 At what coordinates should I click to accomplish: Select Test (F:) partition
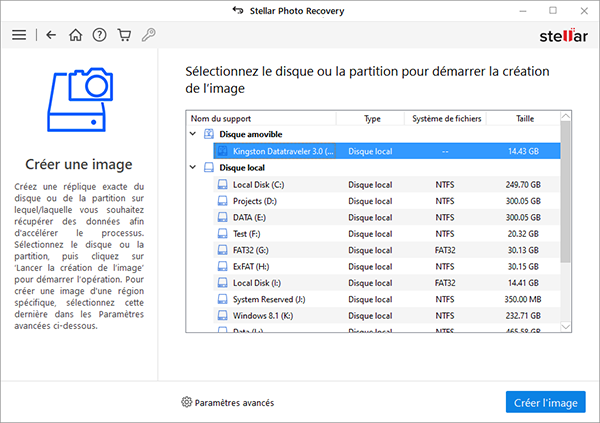pos(387,234)
